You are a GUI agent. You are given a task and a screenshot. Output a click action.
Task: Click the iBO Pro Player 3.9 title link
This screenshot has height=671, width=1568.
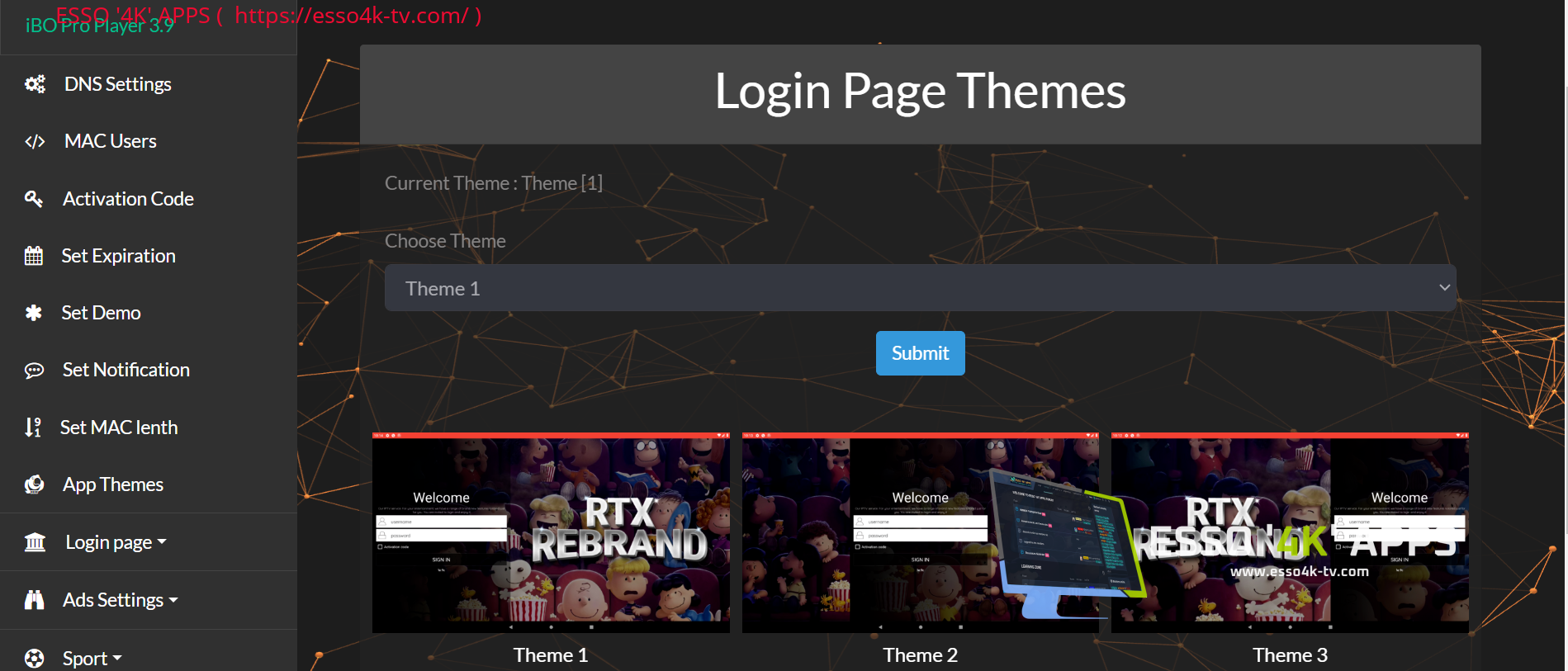tap(100, 26)
